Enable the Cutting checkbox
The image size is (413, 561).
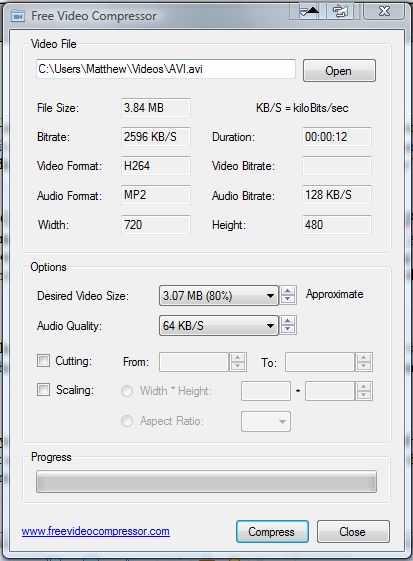point(44,360)
